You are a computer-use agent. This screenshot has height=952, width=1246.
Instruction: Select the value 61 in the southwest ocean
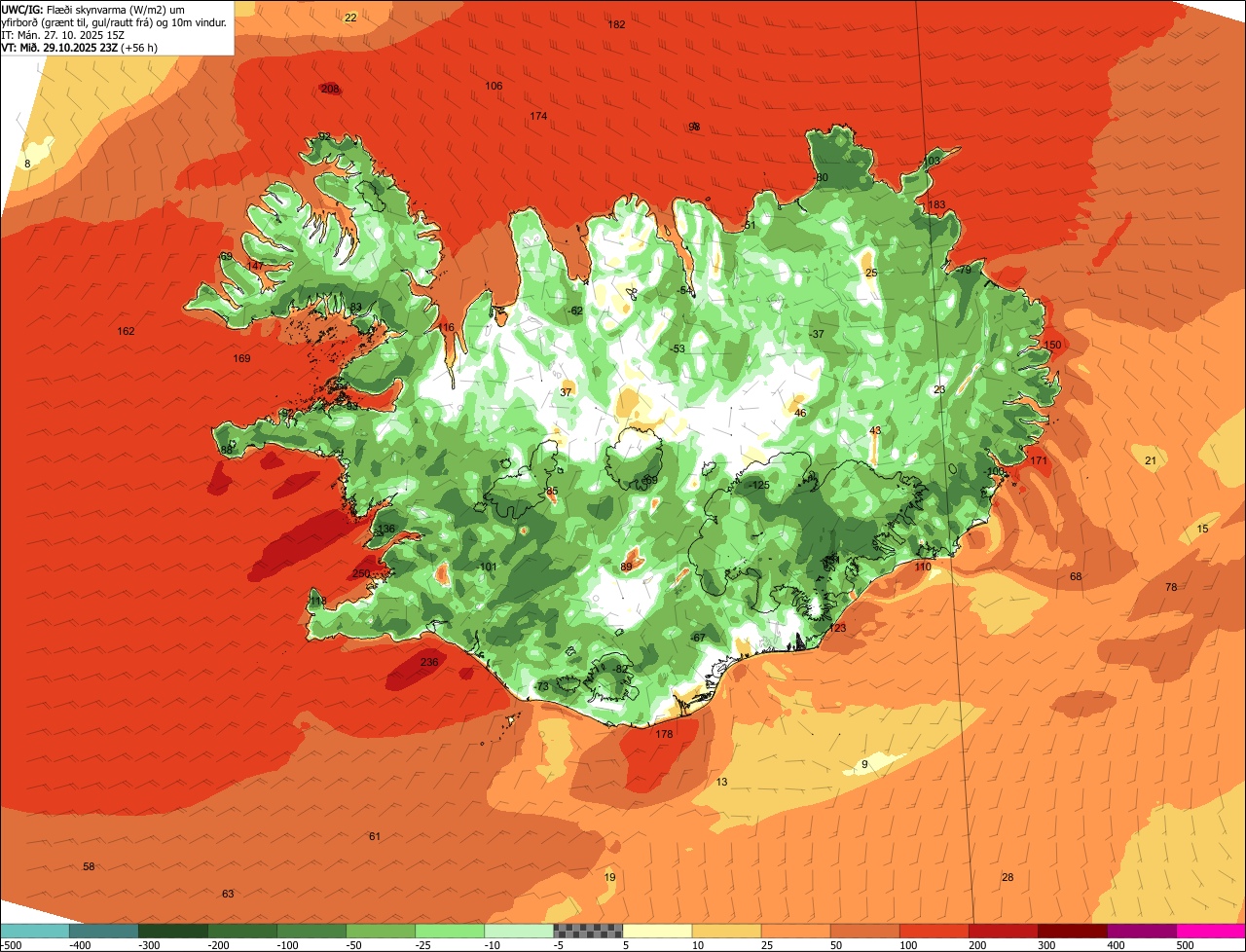375,836
